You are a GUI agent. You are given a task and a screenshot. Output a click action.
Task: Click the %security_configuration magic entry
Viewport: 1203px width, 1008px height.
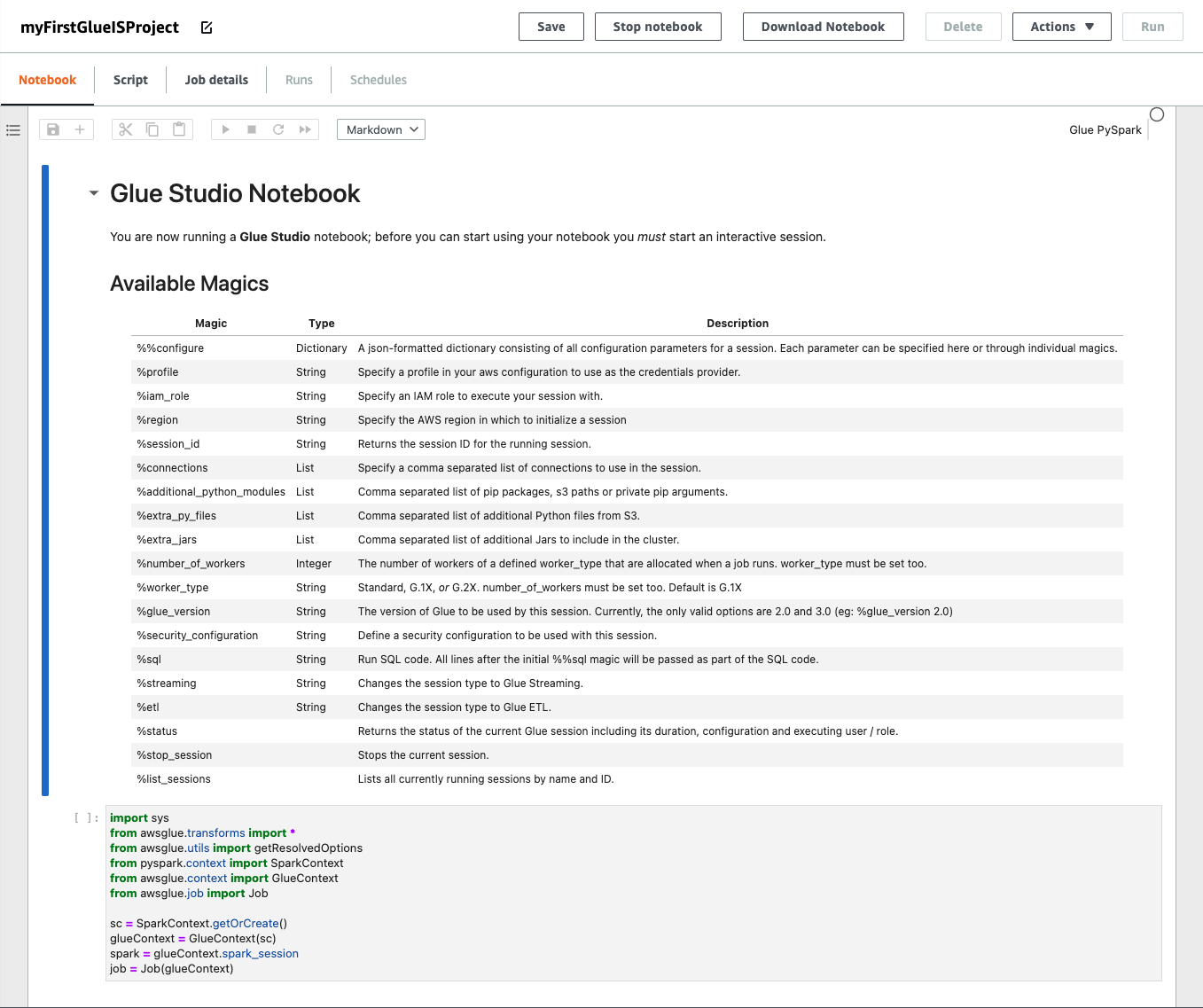coord(198,636)
